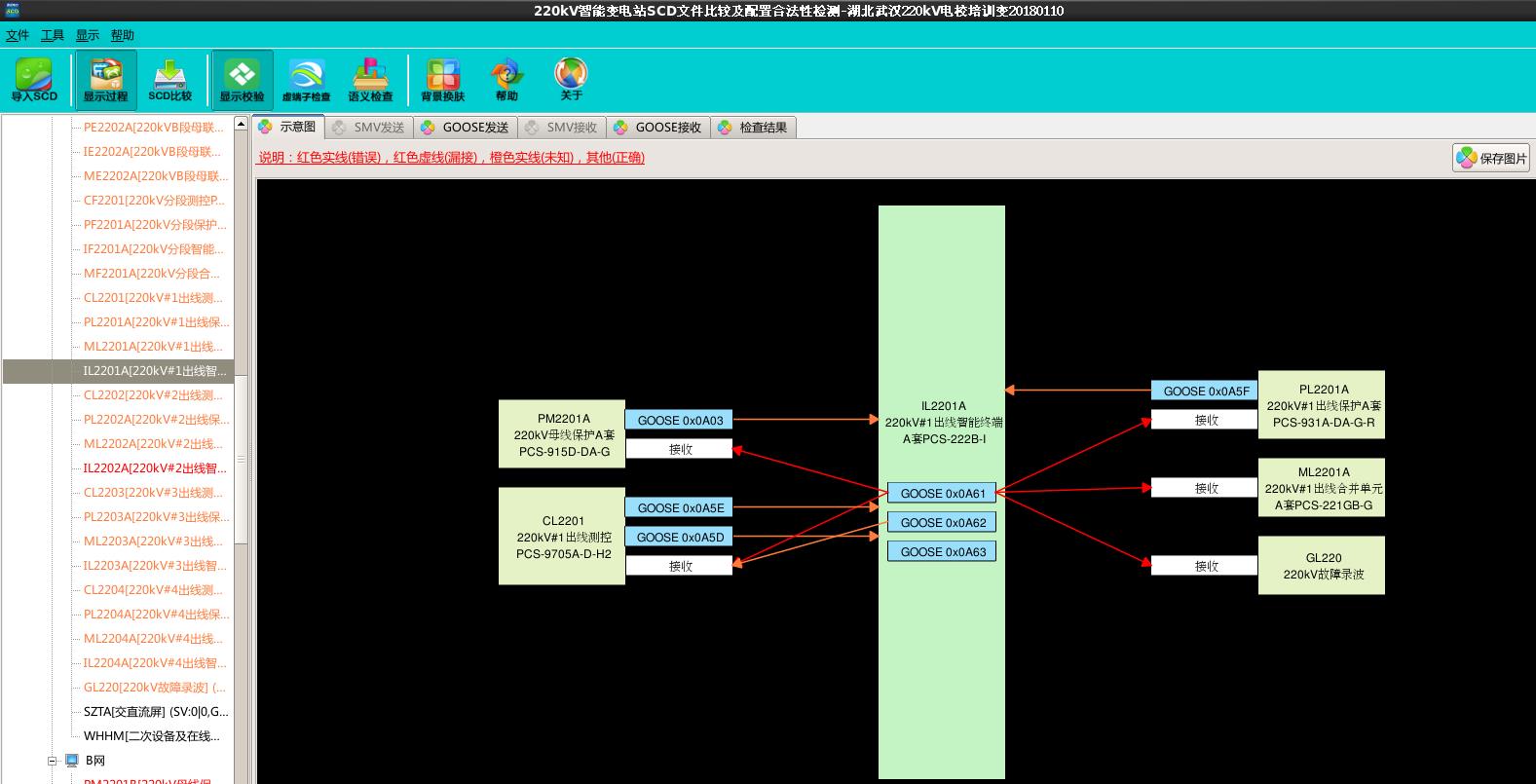Save diagram with 保存图片 button
1536x784 pixels.
coord(1491,158)
